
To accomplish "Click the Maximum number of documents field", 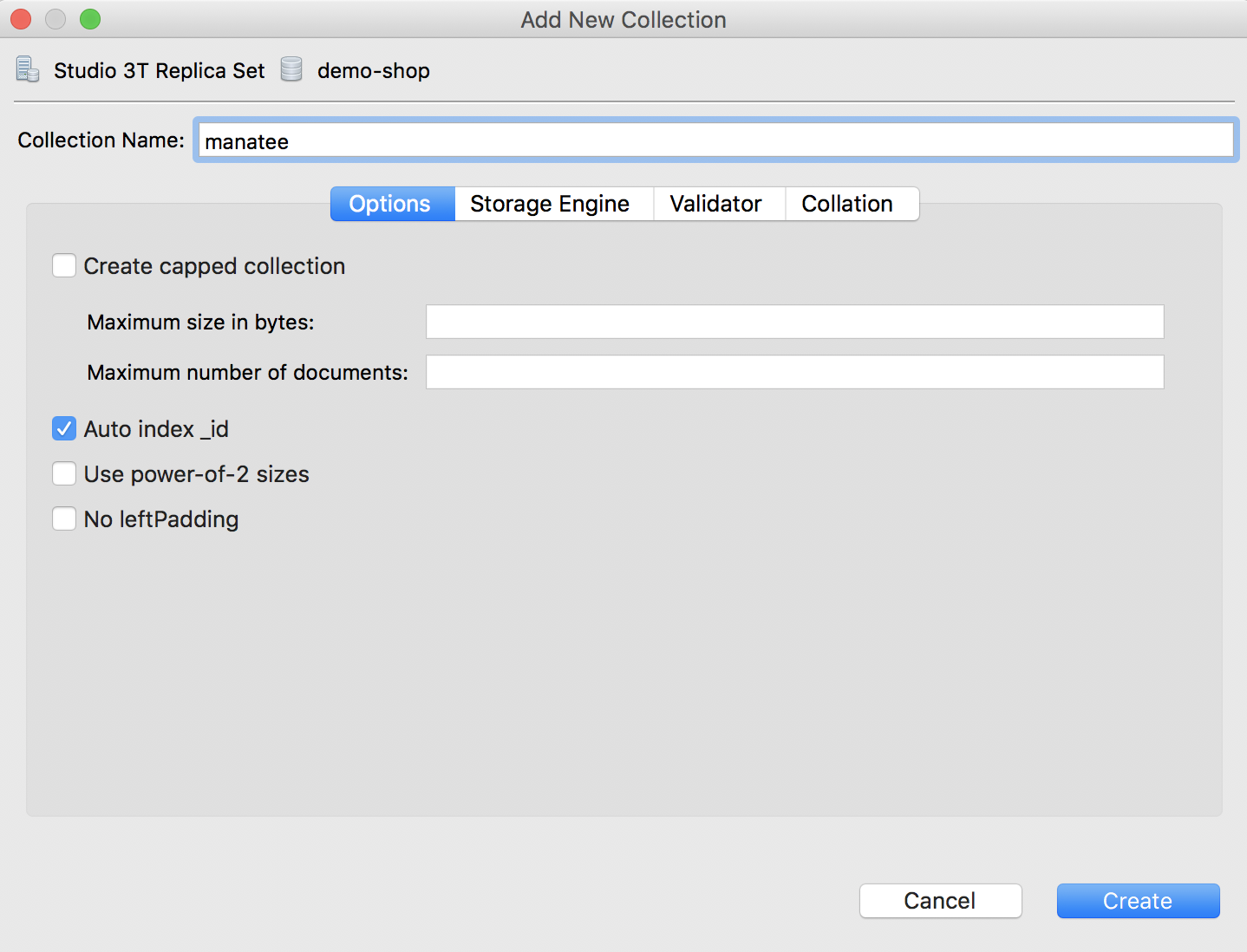I will pos(794,372).
